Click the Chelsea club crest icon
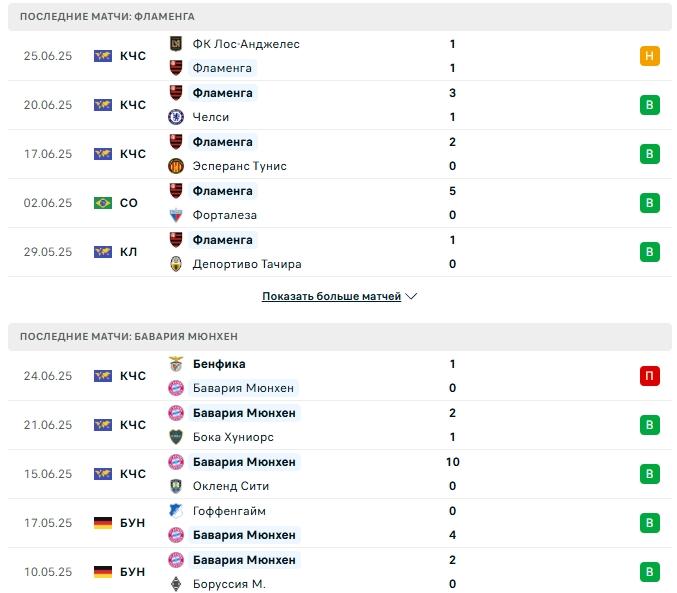This screenshot has width=677, height=593. point(176,117)
